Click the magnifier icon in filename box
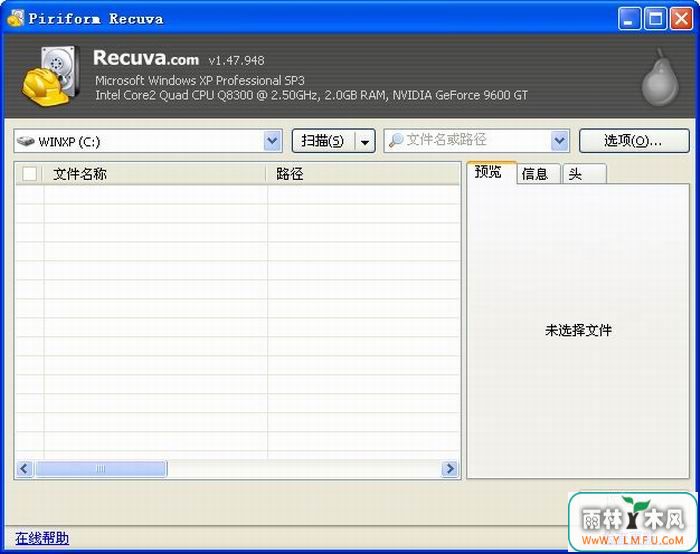700x554 pixels. click(396, 141)
